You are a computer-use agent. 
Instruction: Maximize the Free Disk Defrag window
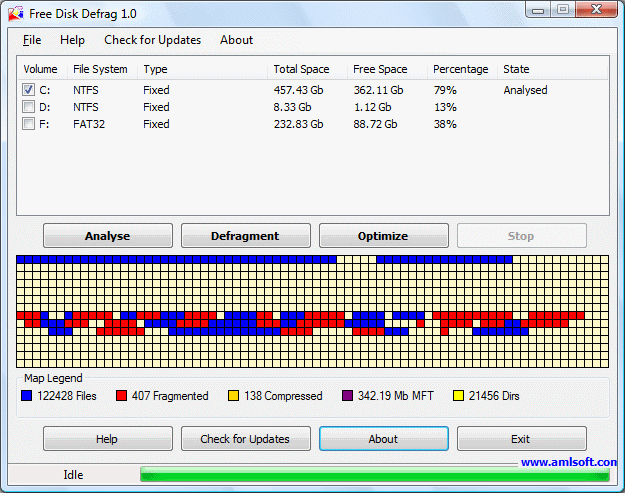pos(563,10)
